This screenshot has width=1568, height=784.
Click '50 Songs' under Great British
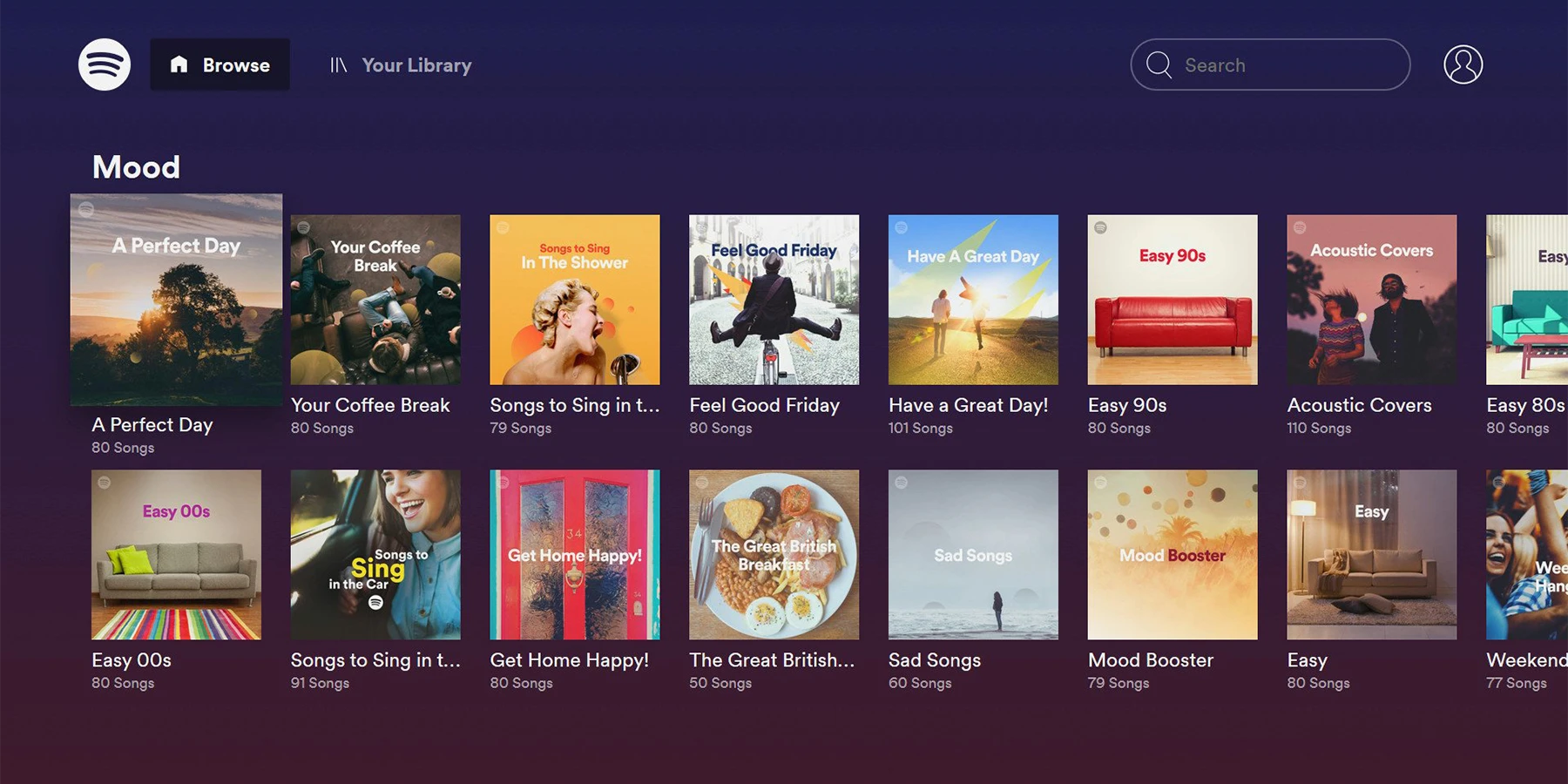coord(720,684)
